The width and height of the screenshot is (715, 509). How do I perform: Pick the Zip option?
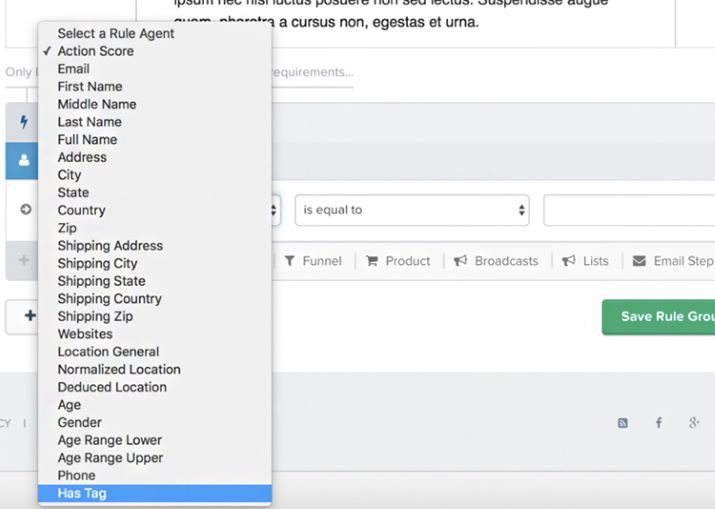click(x=155, y=228)
